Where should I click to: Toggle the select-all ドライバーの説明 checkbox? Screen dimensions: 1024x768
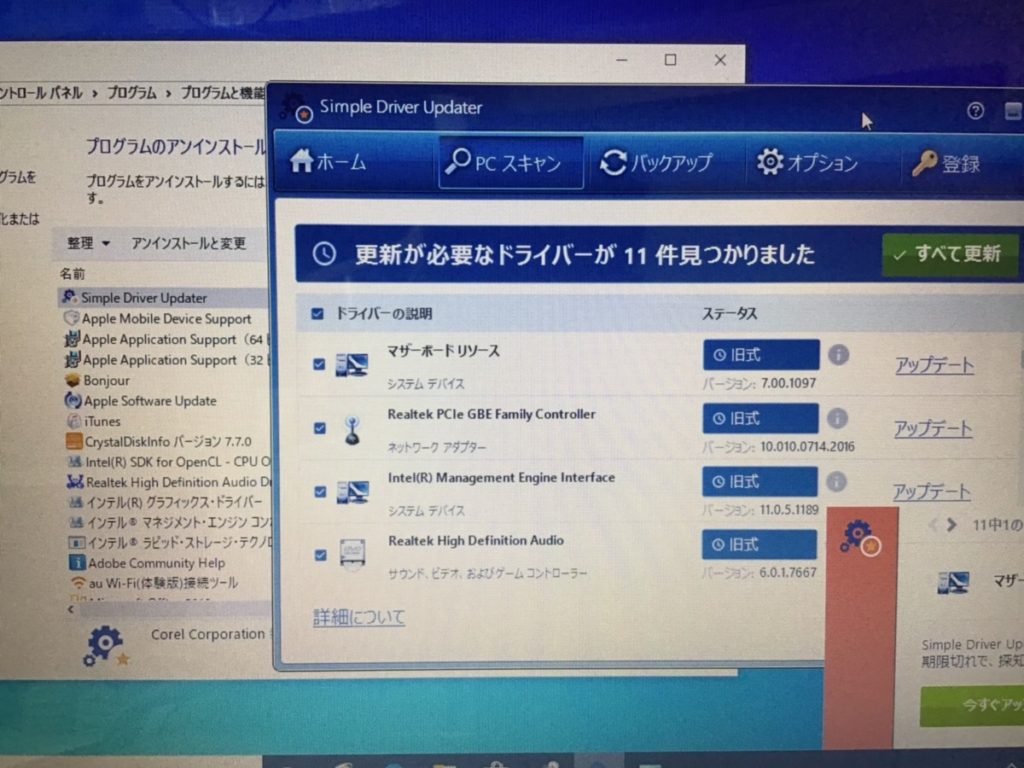point(317,314)
